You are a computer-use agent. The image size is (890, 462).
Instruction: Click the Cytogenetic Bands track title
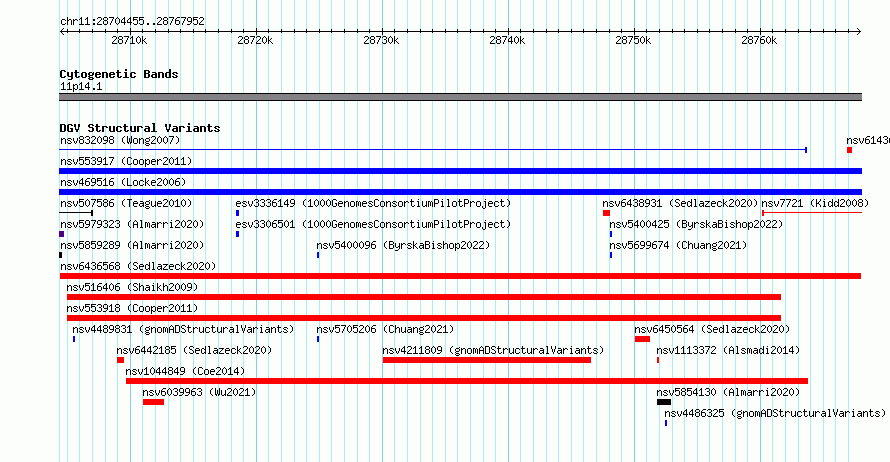[x=119, y=74]
